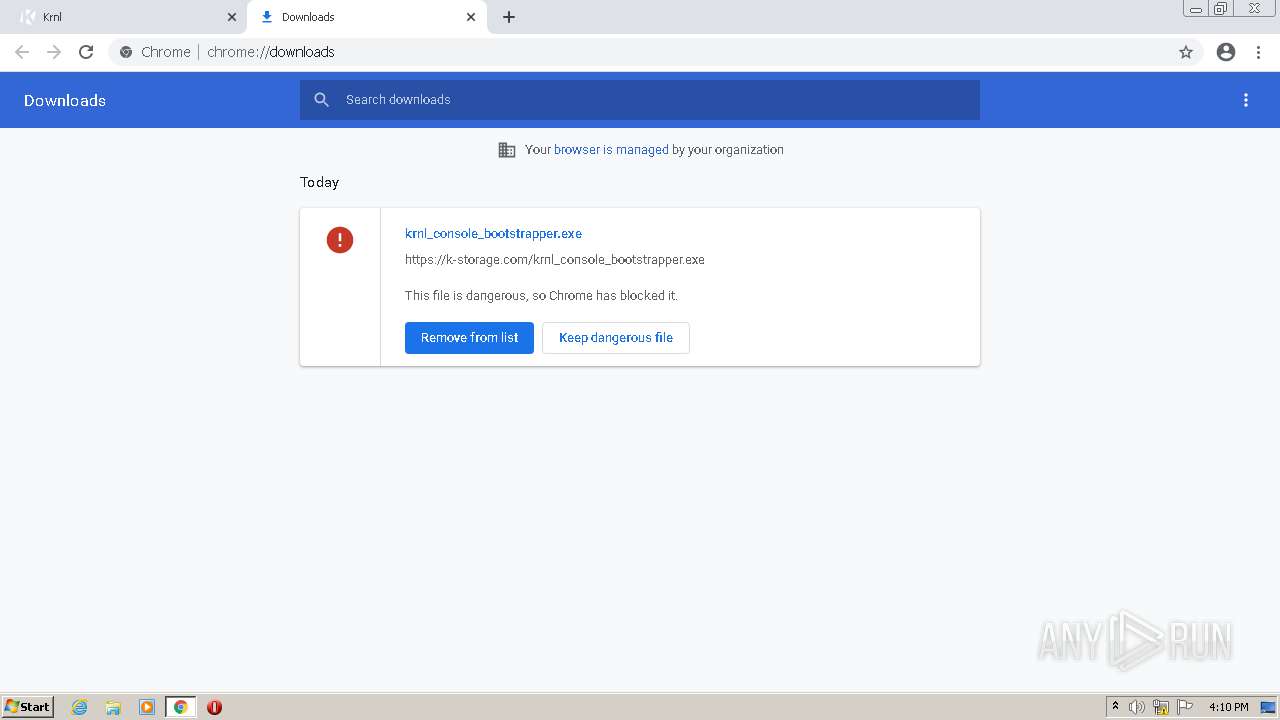Bookmark this page with the star
Viewport: 1280px width, 720px height.
click(x=1186, y=52)
